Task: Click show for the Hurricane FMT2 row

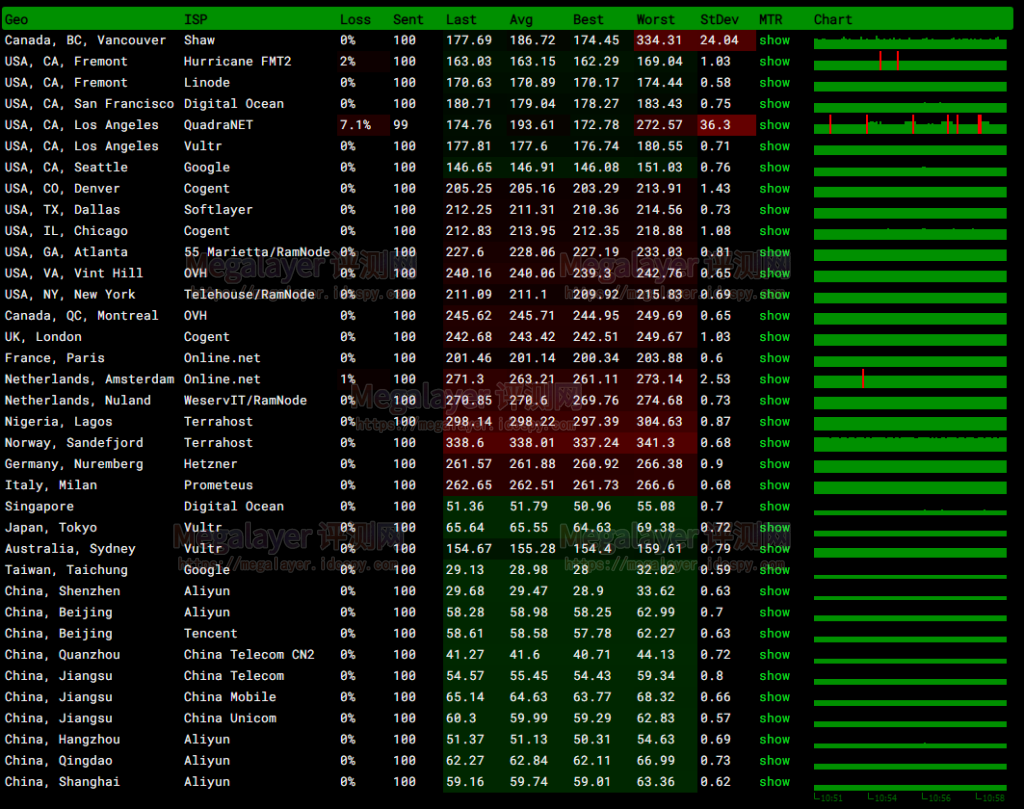Action: pos(775,61)
